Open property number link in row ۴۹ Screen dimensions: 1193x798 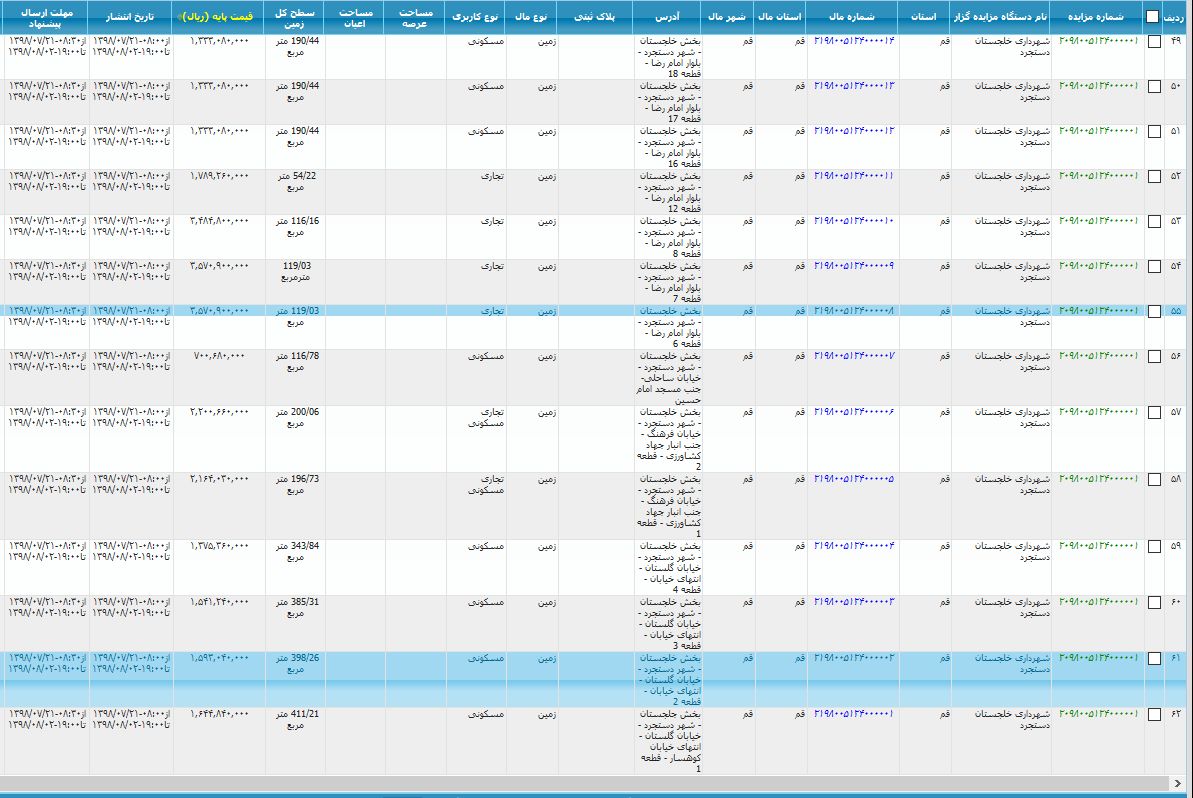854,41
